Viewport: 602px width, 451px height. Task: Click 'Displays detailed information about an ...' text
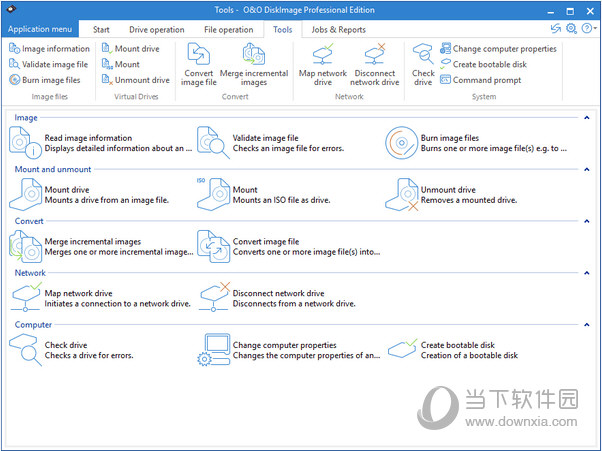coord(118,149)
